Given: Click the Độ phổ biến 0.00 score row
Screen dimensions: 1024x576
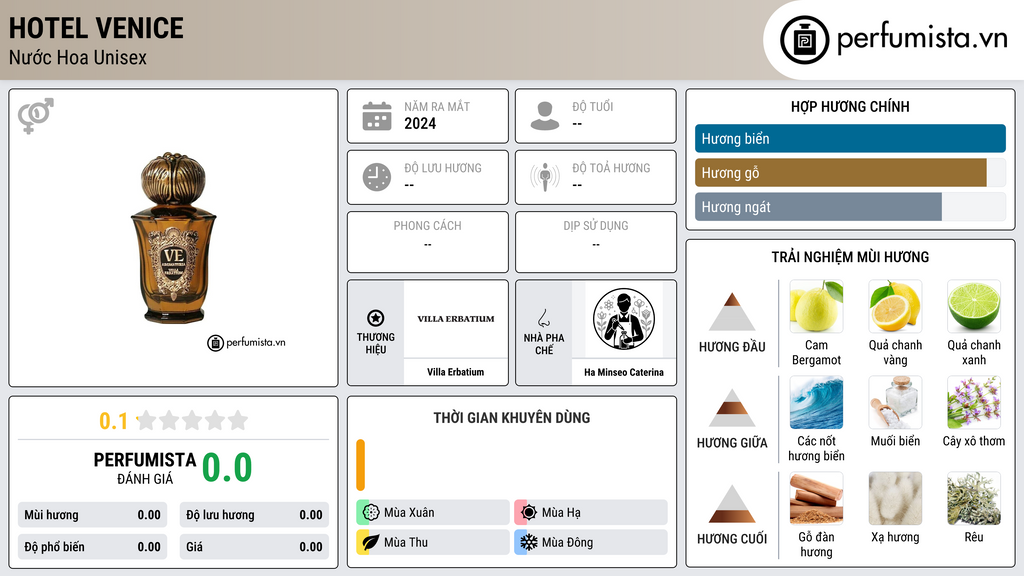Looking at the screenshot, I should point(93,547).
